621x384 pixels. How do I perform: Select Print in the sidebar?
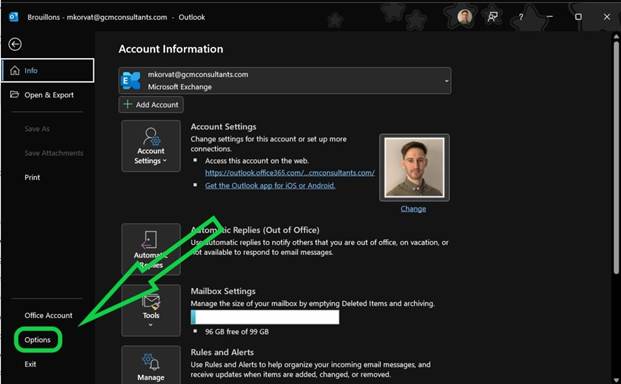click(x=32, y=177)
